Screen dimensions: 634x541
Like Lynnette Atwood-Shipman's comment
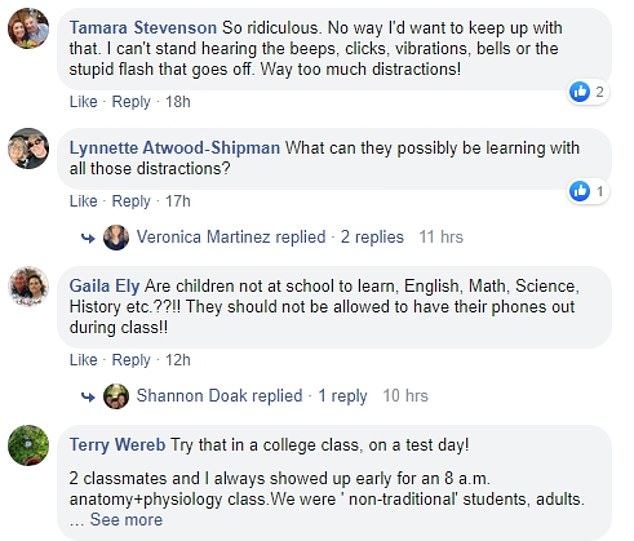coord(83,201)
